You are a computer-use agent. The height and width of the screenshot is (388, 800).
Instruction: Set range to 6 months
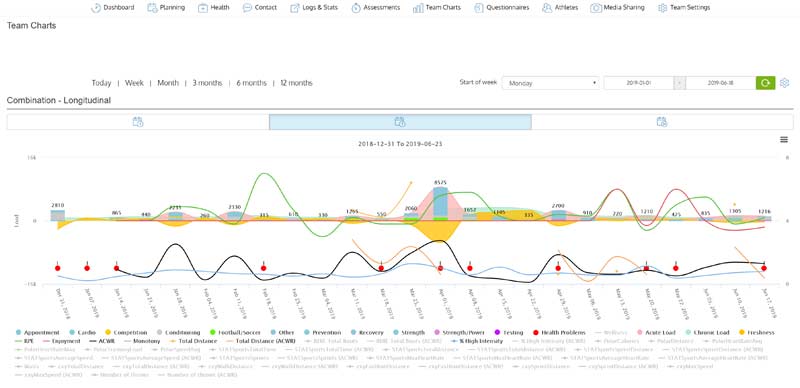coord(251,83)
